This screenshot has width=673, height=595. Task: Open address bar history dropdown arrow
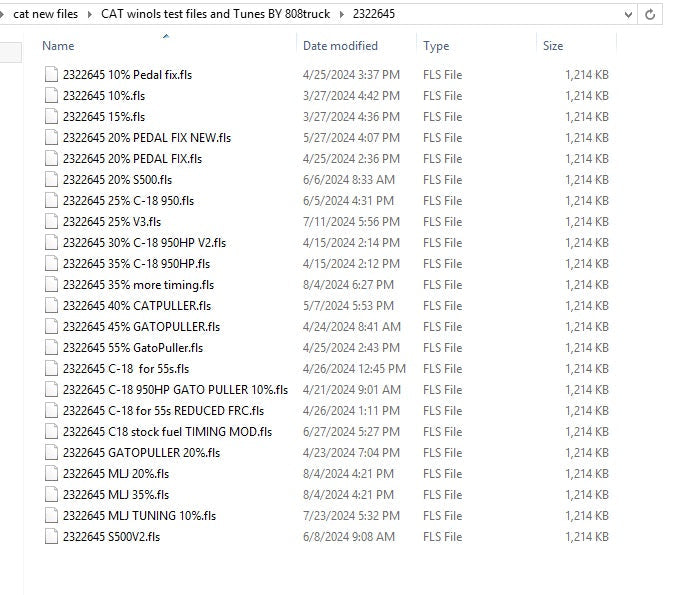point(628,15)
